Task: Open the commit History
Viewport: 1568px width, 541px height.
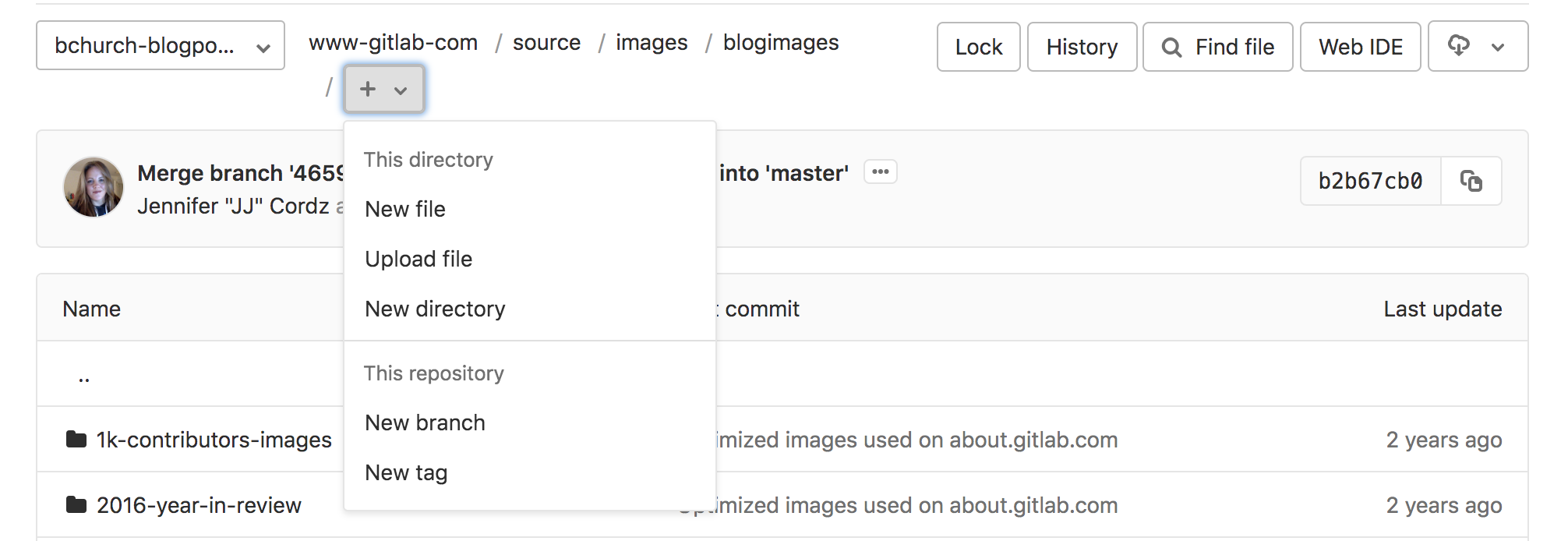Action: (x=1082, y=47)
